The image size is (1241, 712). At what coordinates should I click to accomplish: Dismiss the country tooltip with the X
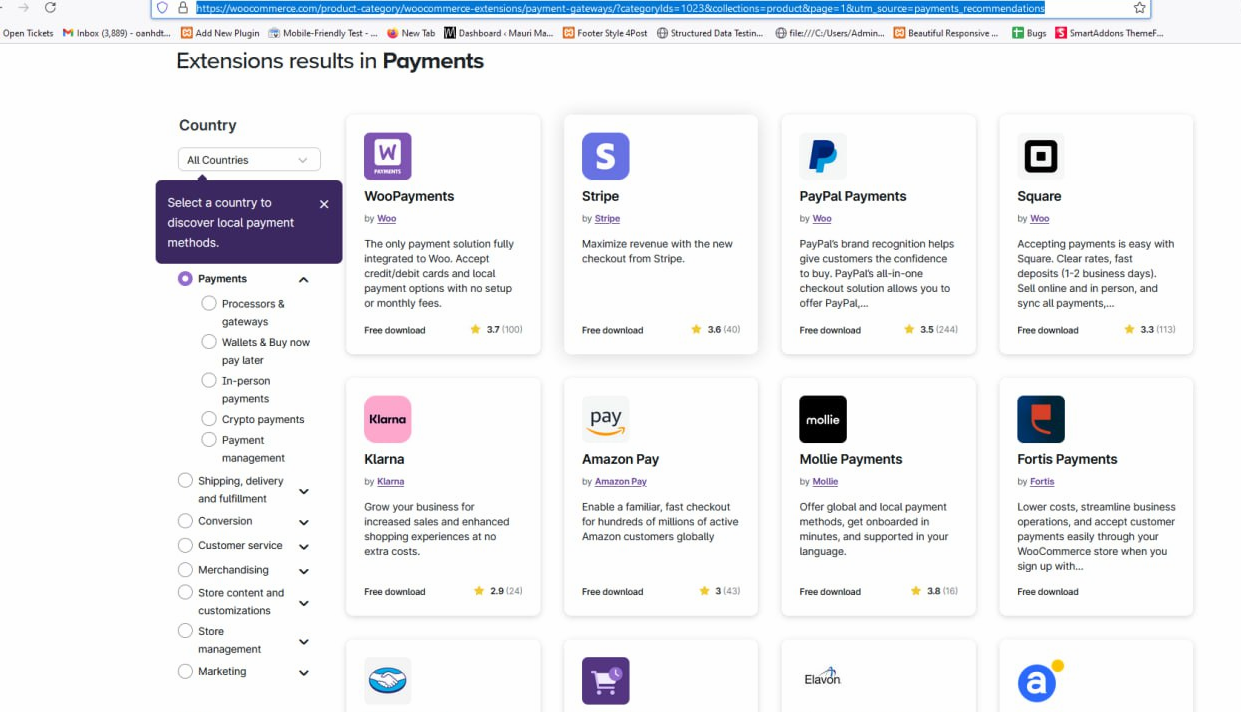coord(324,204)
